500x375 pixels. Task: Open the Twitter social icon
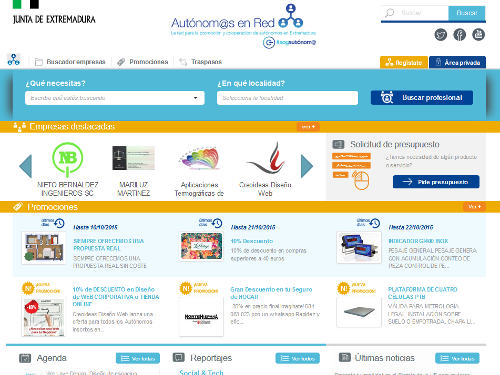click(x=441, y=34)
